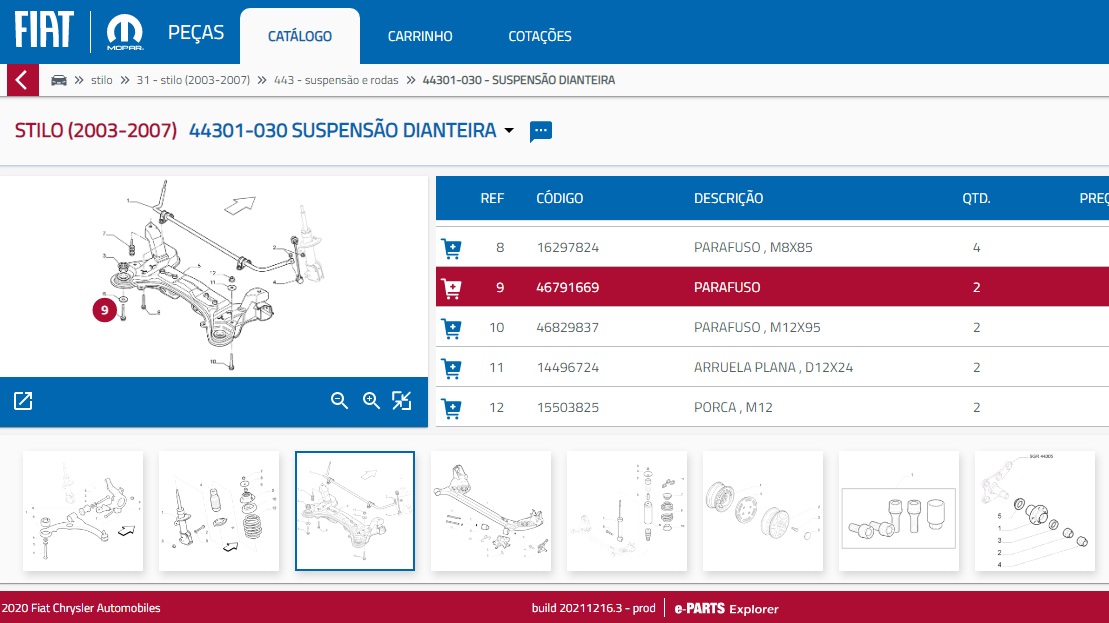Click the back arrow button in breadcrumb

coord(22,80)
